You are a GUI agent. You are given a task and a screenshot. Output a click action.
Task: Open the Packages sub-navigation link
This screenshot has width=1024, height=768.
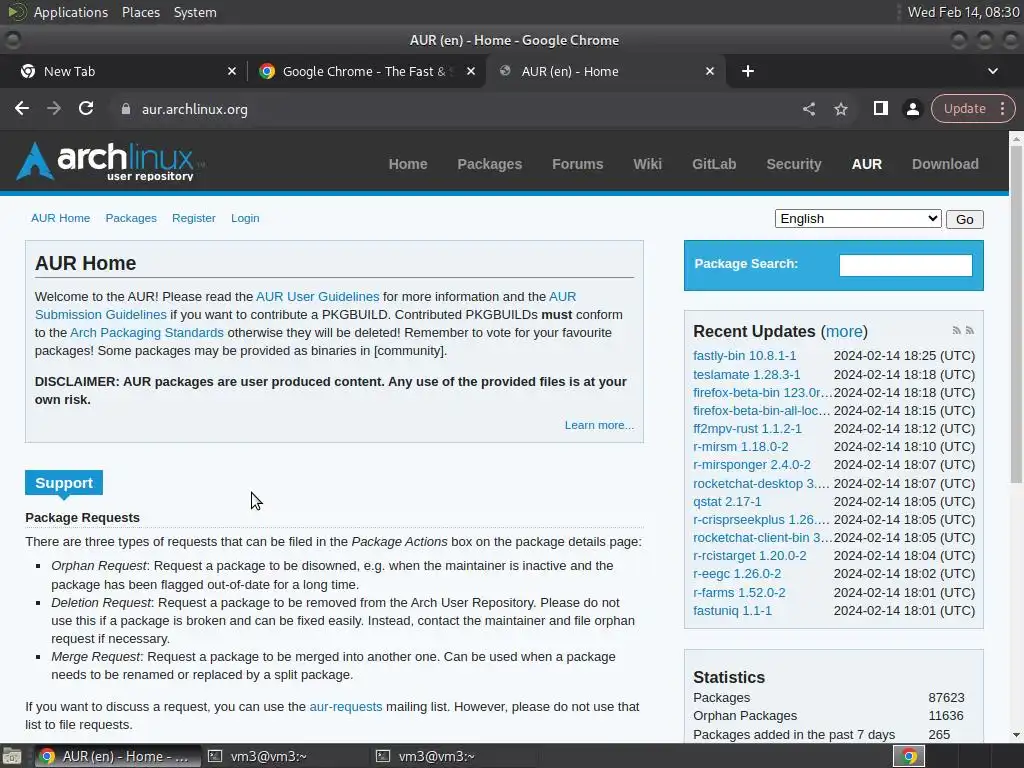pyautogui.click(x=131, y=218)
